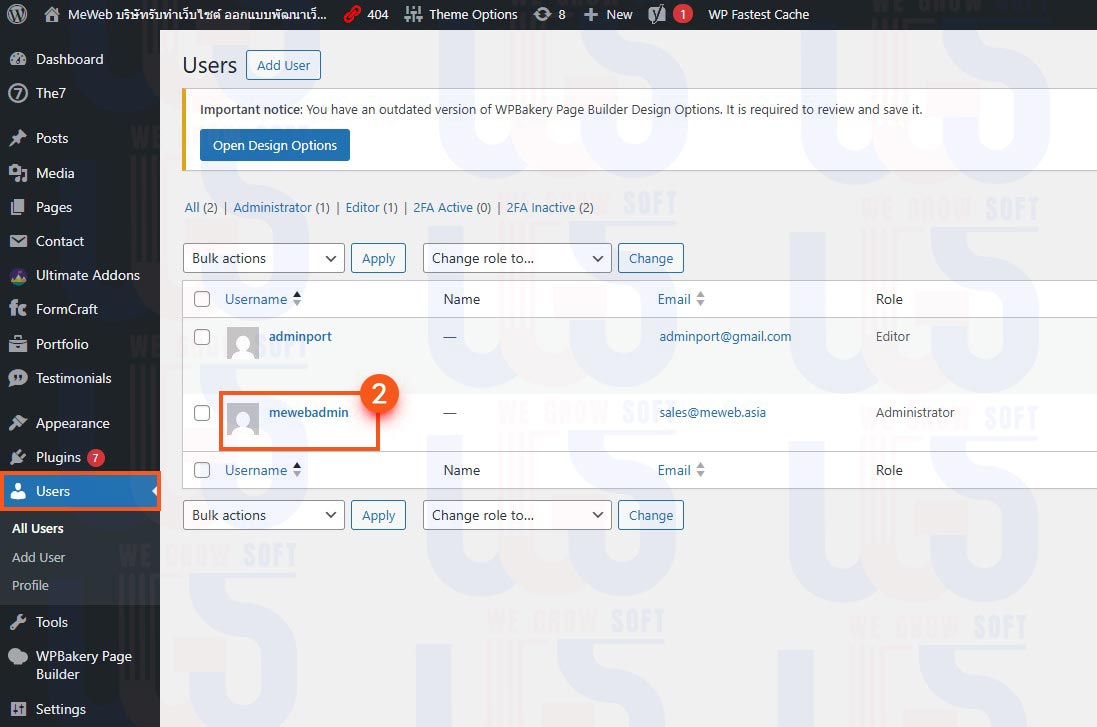Viewport: 1097px width, 727px height.
Task: Click the mewebadmin avatar thumbnail
Action: (x=243, y=419)
